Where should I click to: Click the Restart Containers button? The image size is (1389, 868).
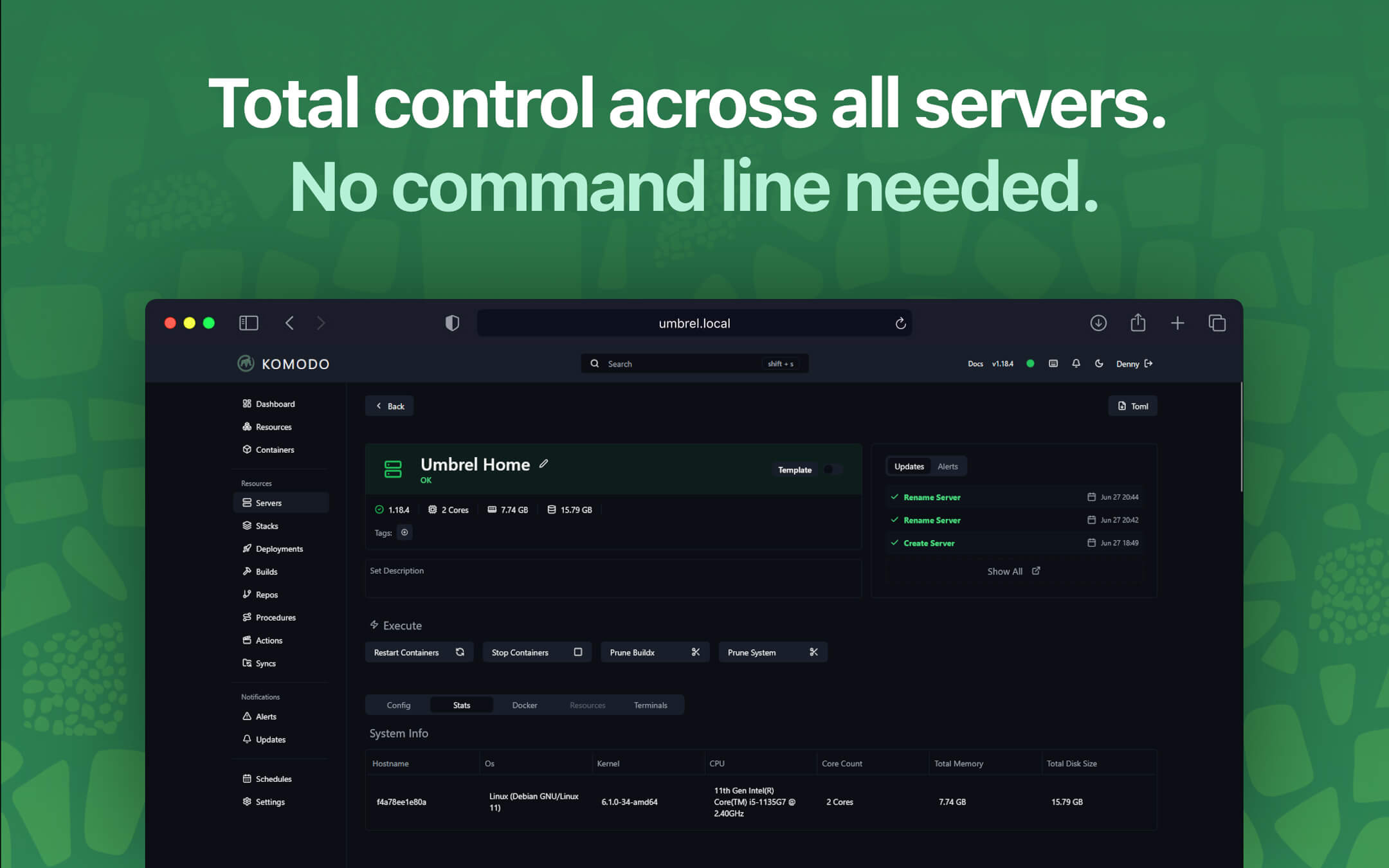coord(418,651)
